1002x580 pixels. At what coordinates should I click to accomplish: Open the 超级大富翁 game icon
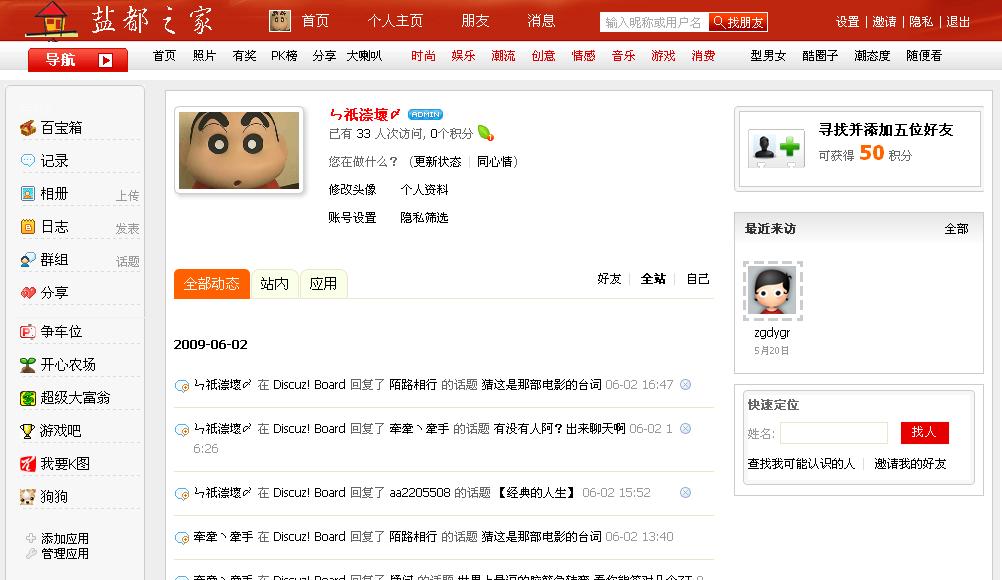[27, 398]
